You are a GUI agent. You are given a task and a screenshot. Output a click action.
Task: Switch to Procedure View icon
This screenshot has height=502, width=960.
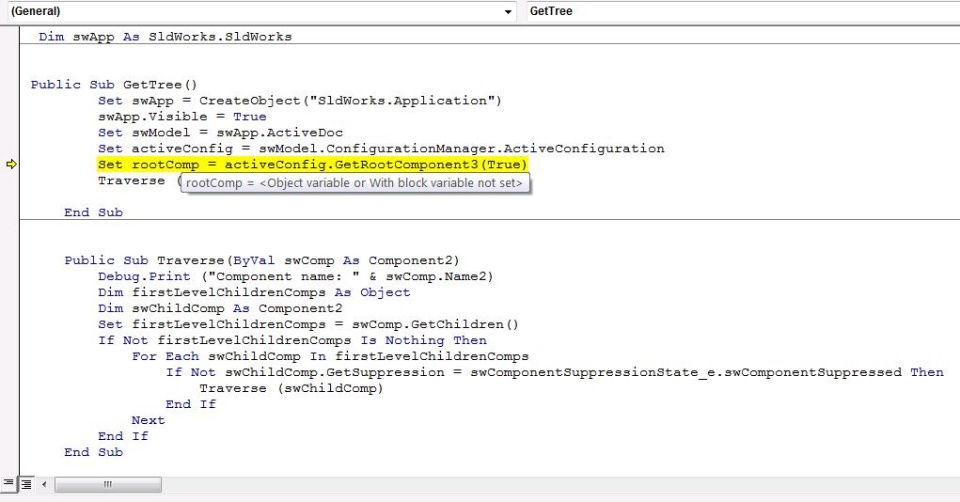click(8, 484)
